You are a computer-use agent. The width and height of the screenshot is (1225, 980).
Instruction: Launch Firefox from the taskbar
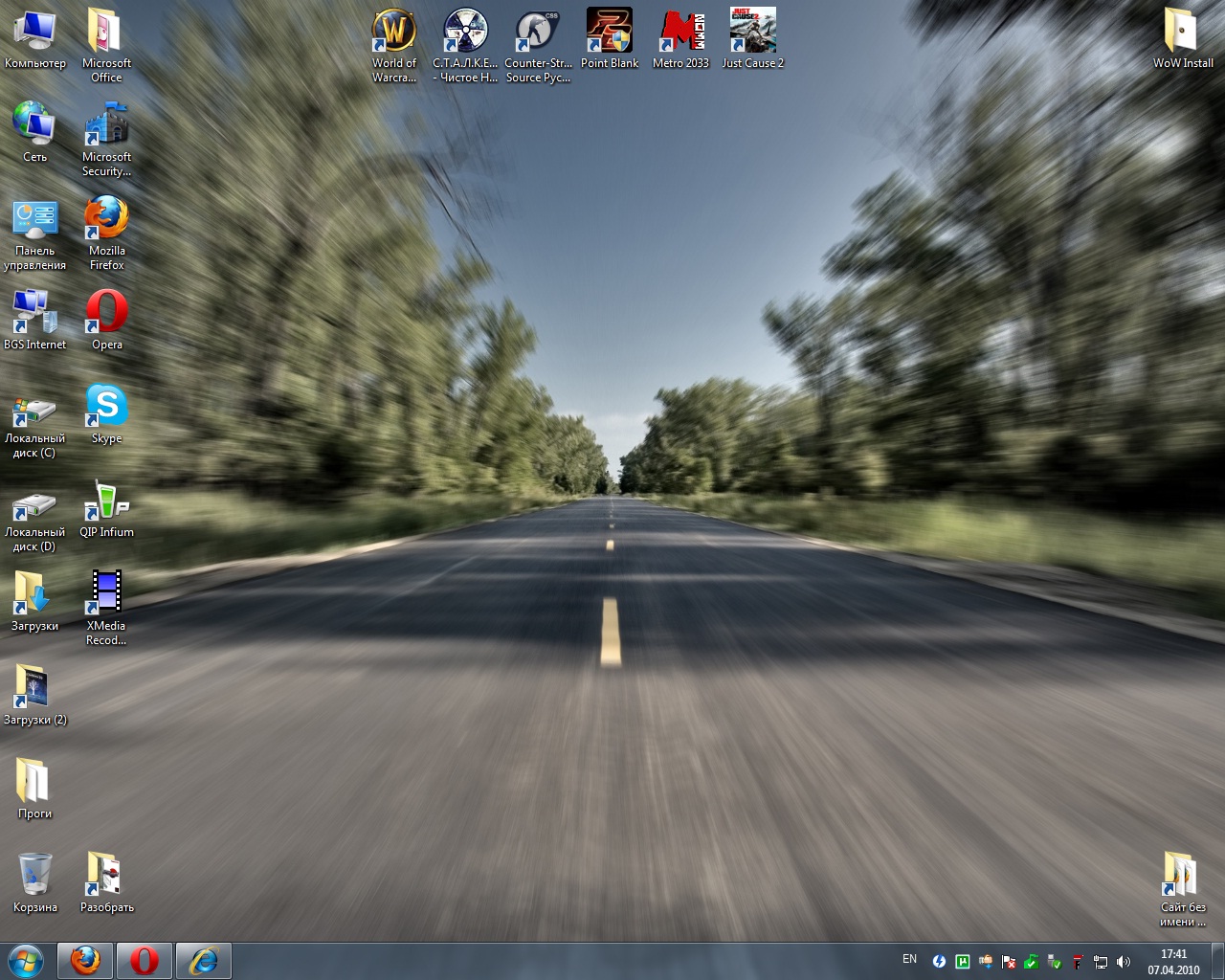[x=85, y=960]
